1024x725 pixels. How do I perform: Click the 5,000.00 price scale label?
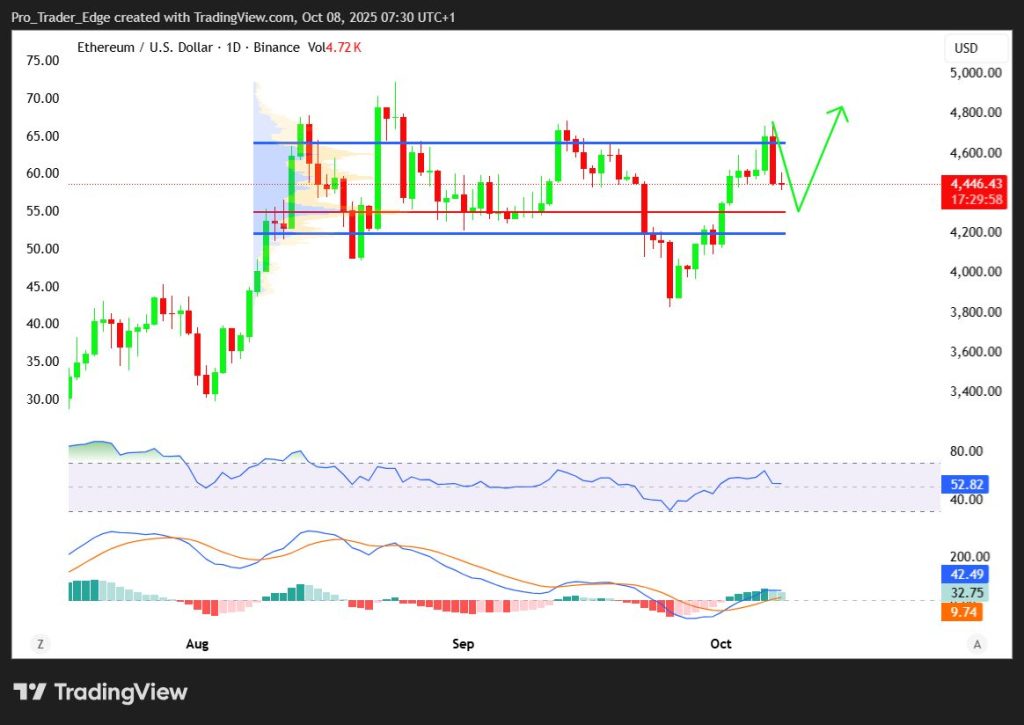point(975,73)
